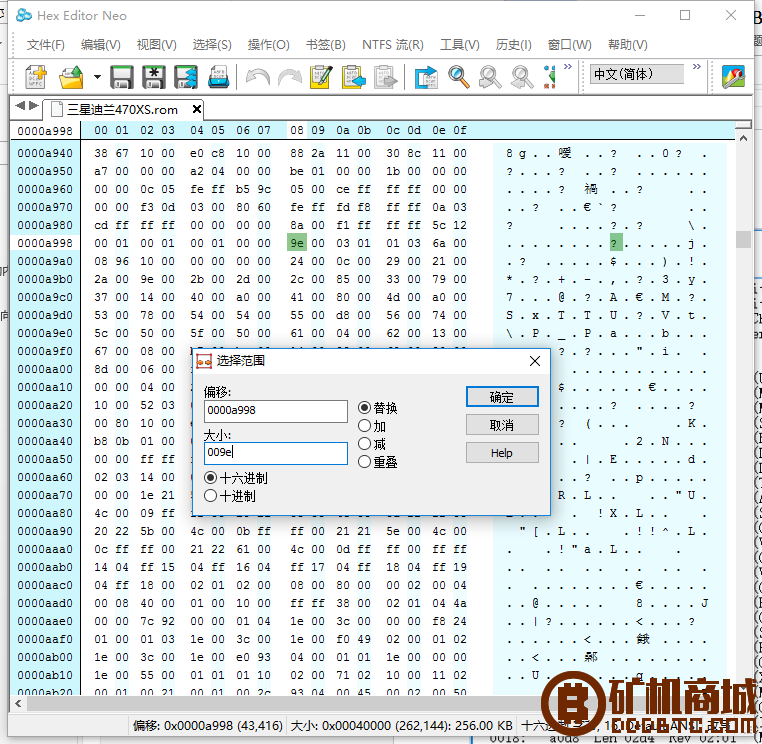Open the 视图(V) menu
The image size is (762, 744).
click(x=156, y=45)
